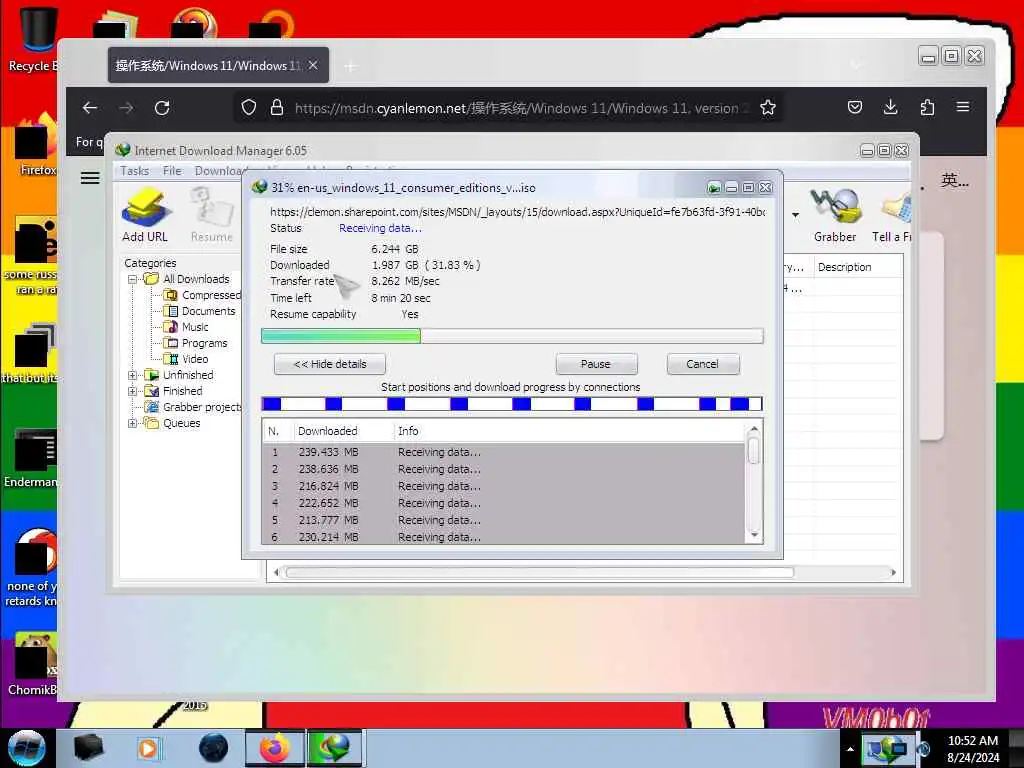Click the connections list vertical scrollbar thumb
This screenshot has width=1024, height=768.
(754, 451)
